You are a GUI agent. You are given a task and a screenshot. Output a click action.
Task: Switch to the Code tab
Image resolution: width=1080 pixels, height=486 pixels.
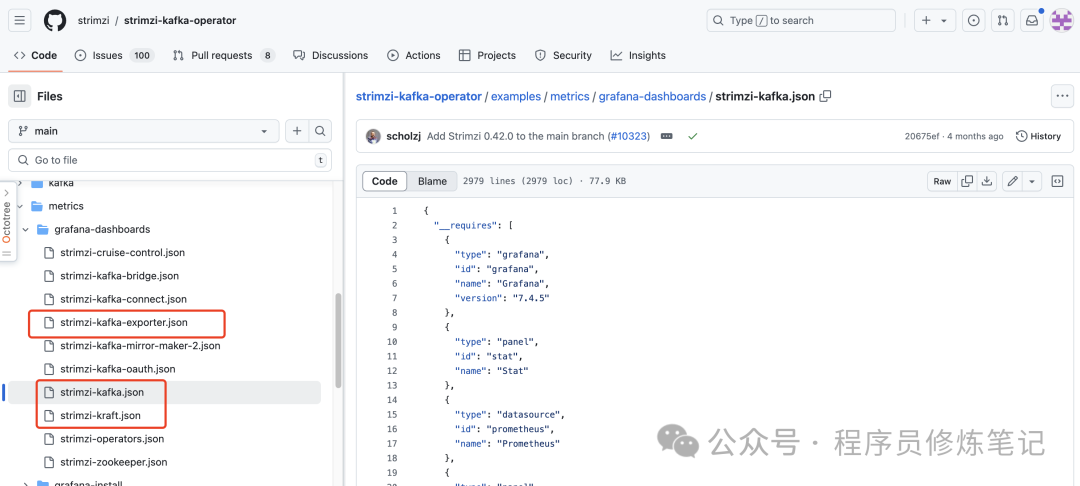coord(36,55)
